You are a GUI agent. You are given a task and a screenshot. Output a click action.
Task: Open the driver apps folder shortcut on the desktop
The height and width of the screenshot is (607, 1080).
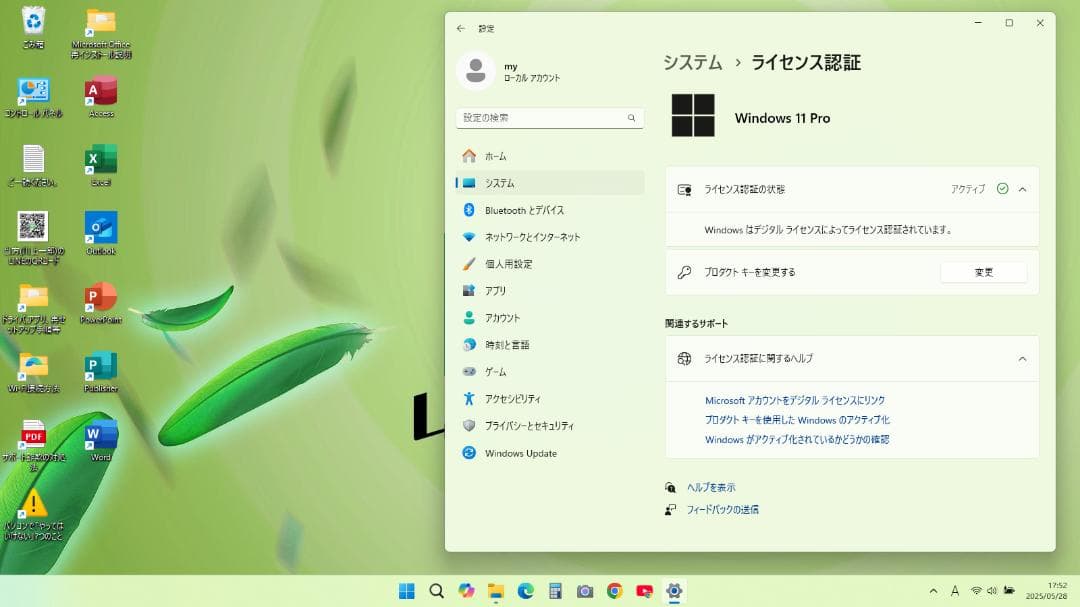33,307
